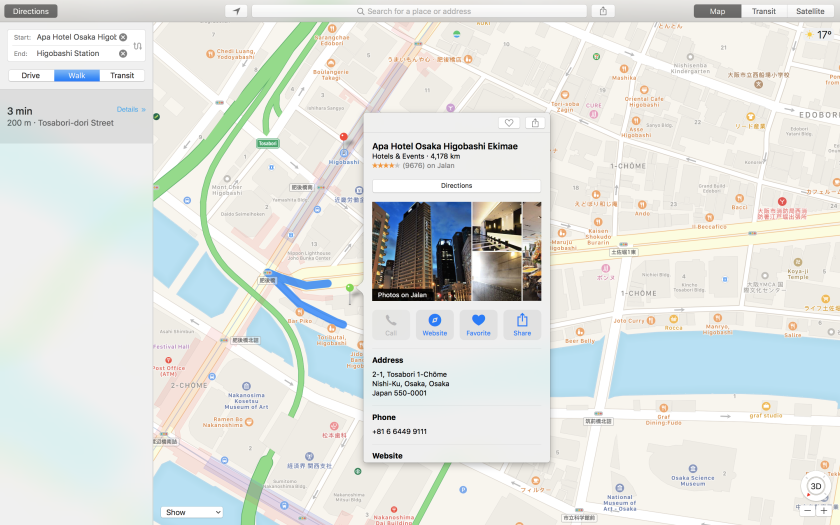Viewport: 840px width, 525px height.
Task: Select the graf studio marker
Action: coord(766,406)
